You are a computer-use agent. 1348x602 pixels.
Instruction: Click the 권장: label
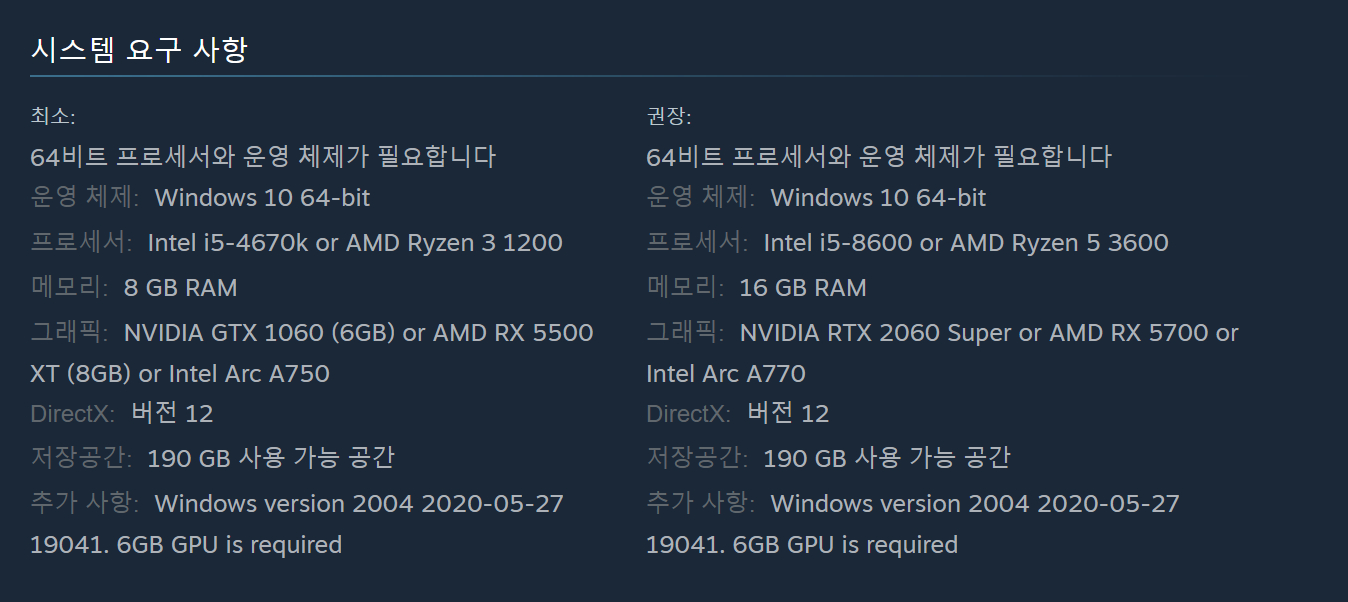(668, 116)
